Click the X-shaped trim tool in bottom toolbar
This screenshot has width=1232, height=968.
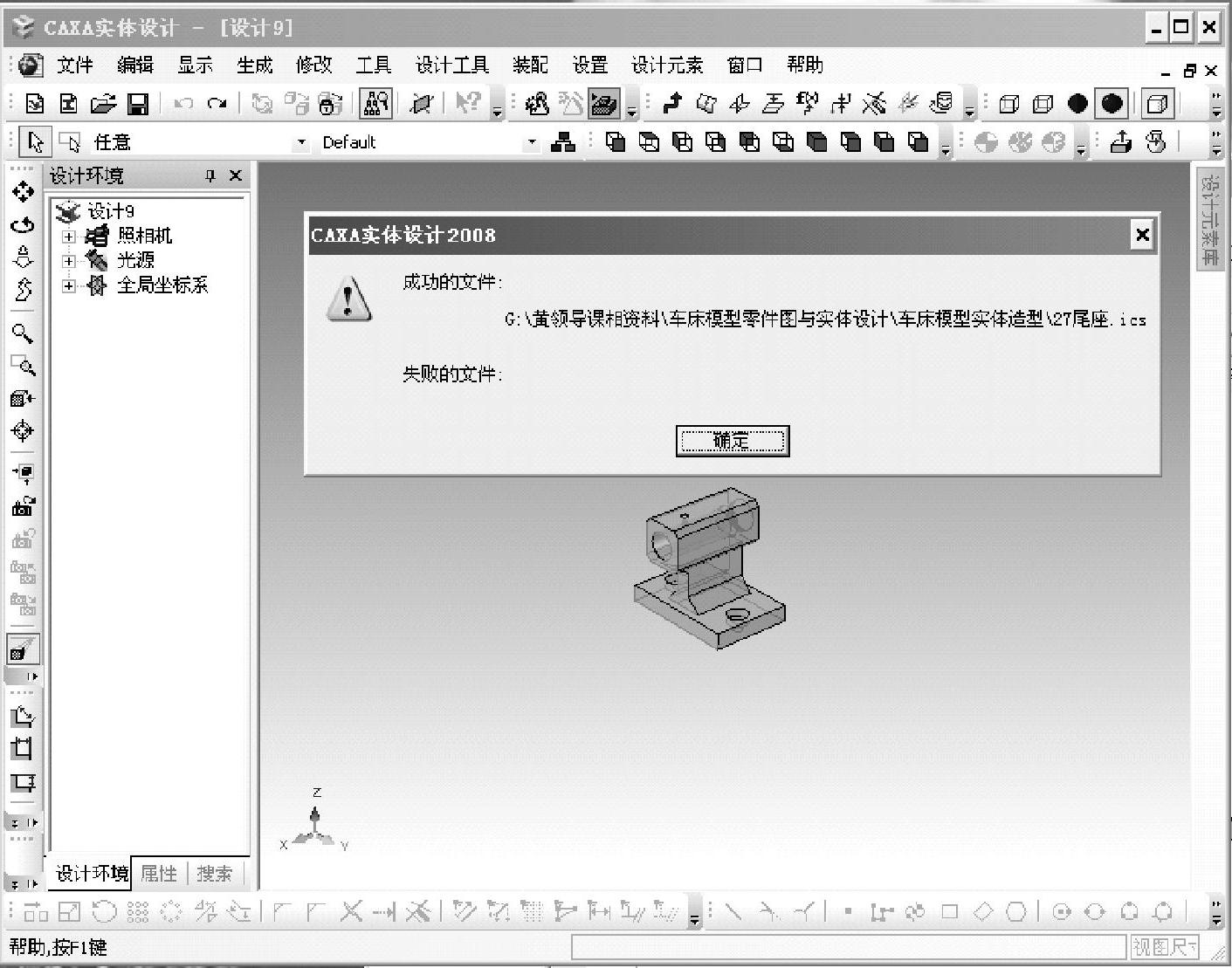[x=351, y=912]
